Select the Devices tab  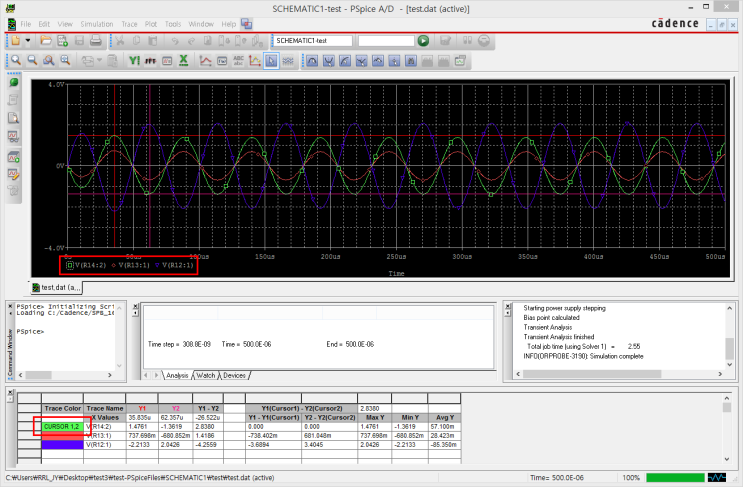tap(234, 375)
